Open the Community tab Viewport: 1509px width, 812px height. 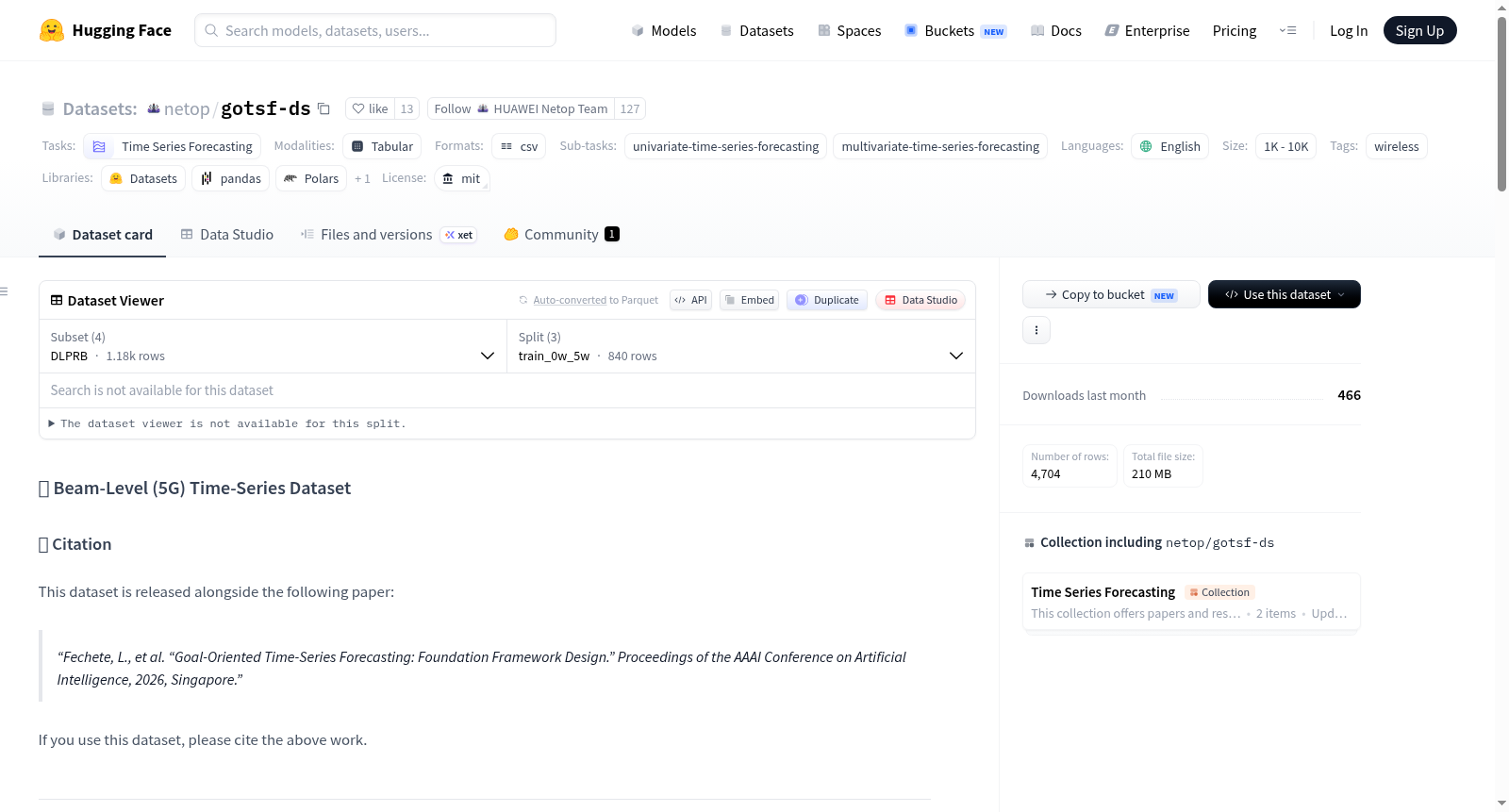tap(561, 235)
